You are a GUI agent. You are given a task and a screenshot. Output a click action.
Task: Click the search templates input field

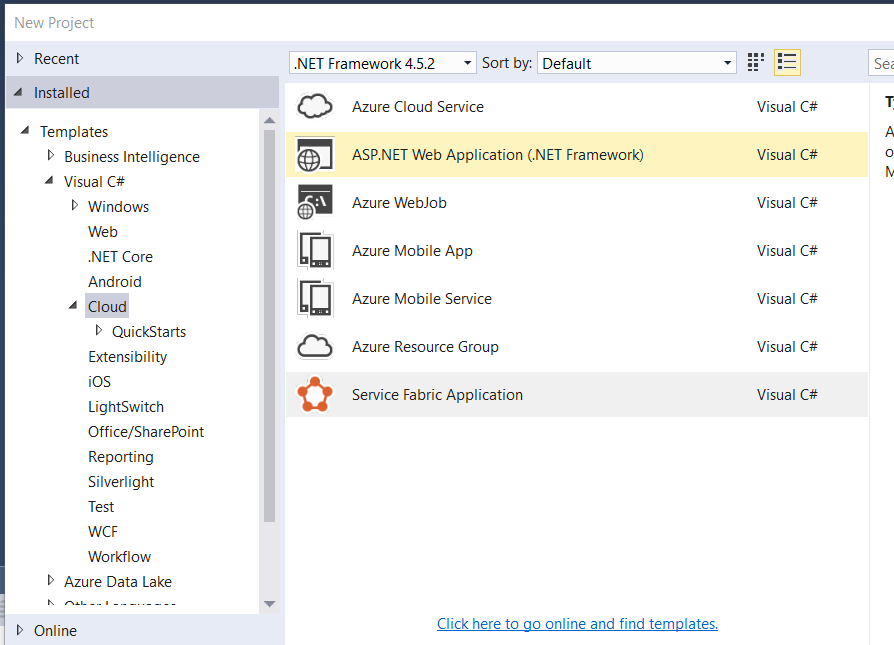[x=881, y=63]
